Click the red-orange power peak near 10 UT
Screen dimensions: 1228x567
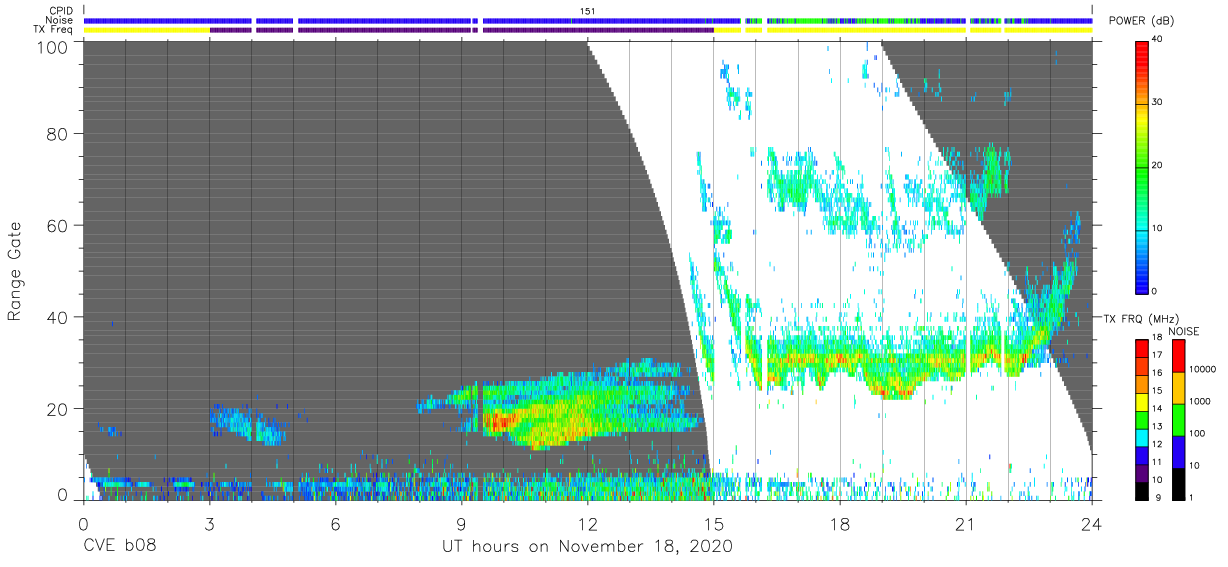497,421
